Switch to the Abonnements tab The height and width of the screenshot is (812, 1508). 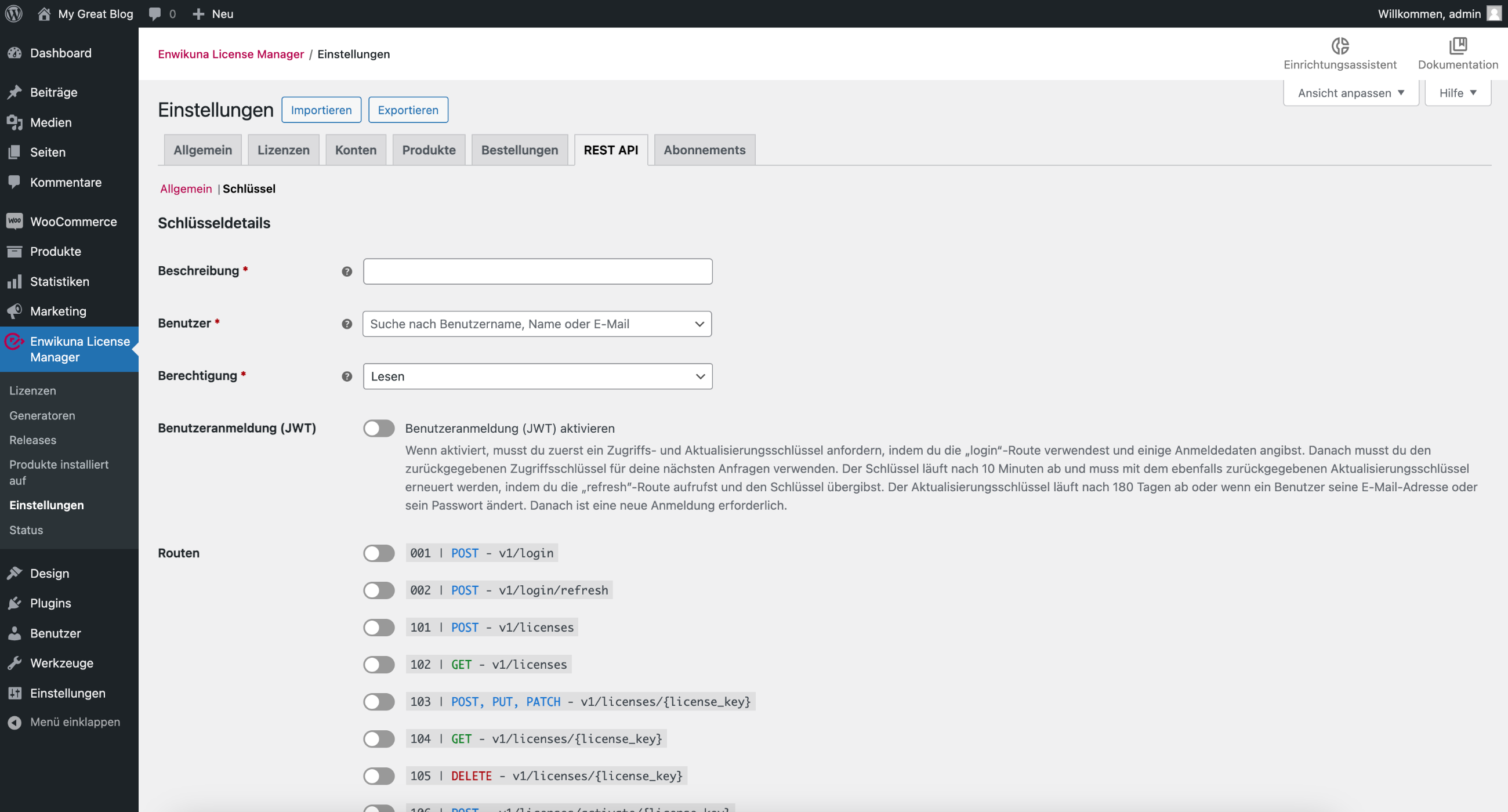pyautogui.click(x=704, y=150)
